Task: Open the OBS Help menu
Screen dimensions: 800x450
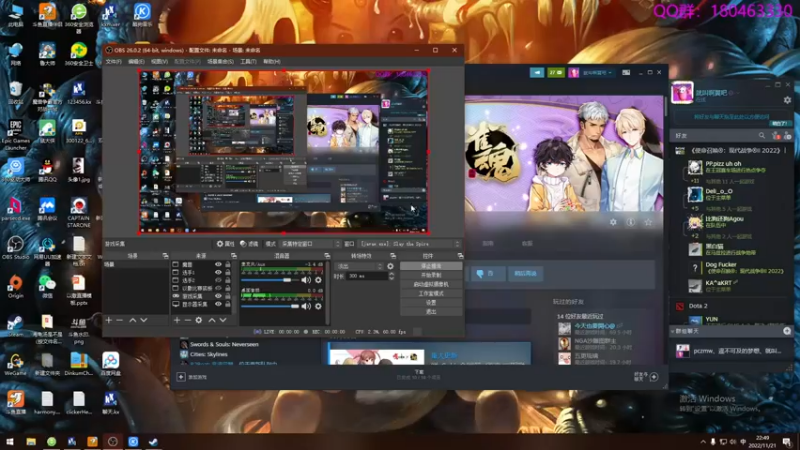Action: (x=271, y=62)
